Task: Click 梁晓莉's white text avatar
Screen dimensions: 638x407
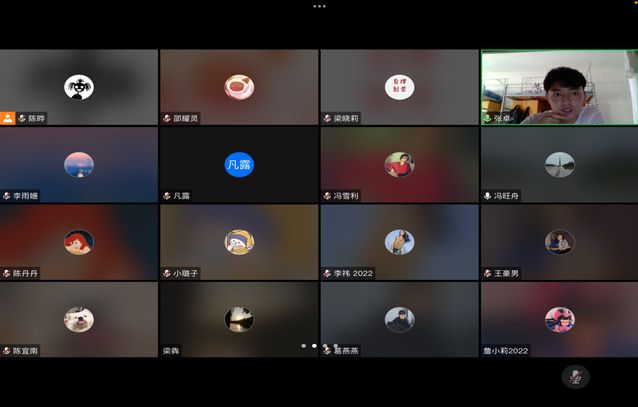Action: coord(399,87)
